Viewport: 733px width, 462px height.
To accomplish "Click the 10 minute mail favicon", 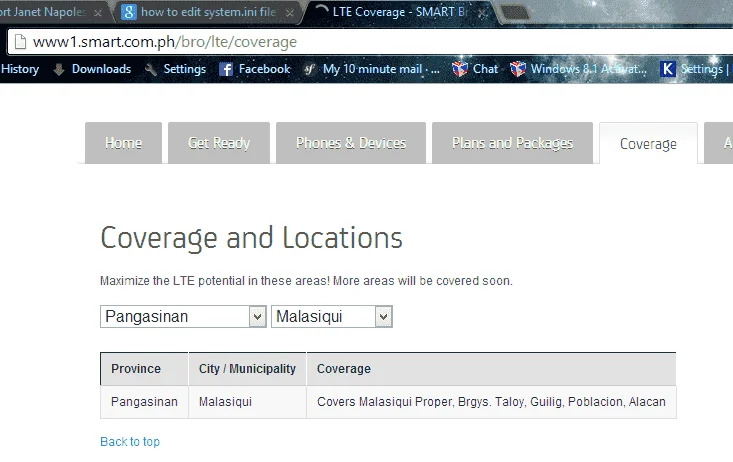I will pos(309,69).
